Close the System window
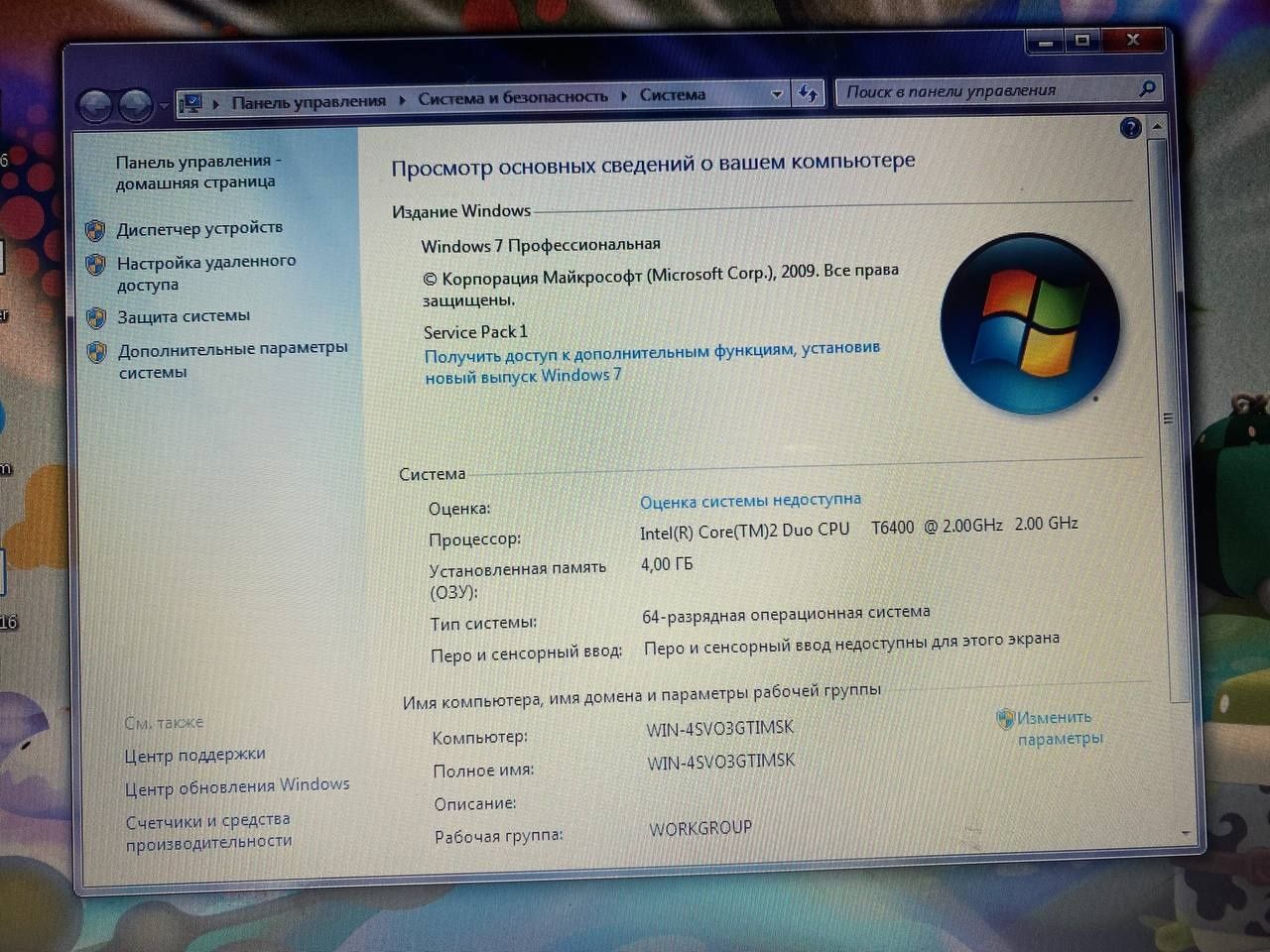 1133,40
